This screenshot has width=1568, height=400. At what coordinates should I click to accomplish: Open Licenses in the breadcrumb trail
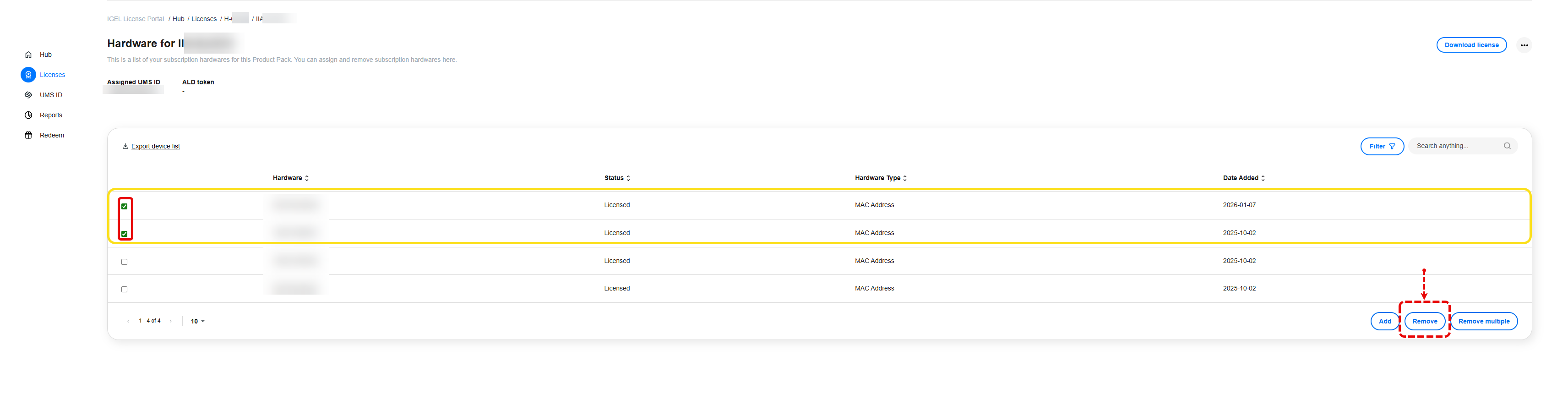pos(204,19)
